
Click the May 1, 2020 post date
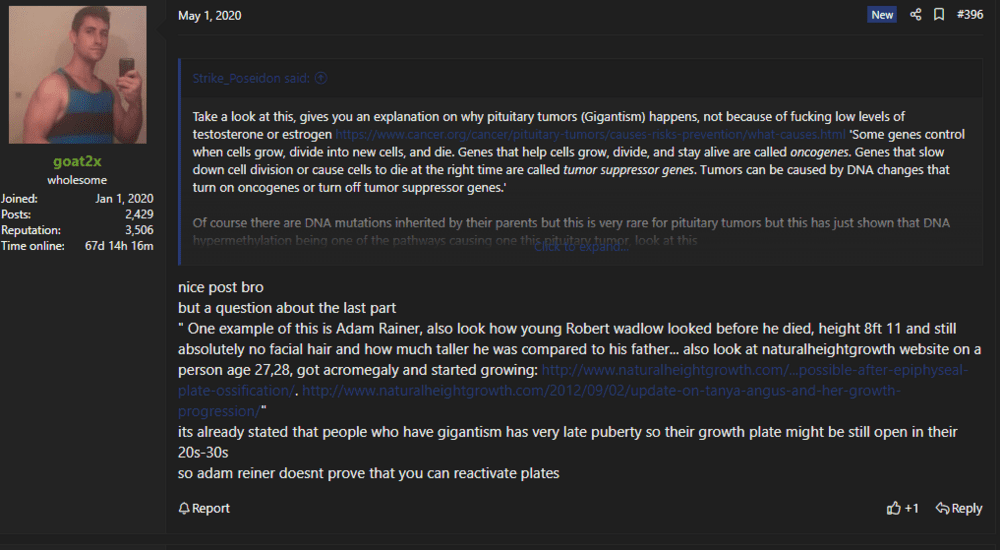pyautogui.click(x=209, y=15)
